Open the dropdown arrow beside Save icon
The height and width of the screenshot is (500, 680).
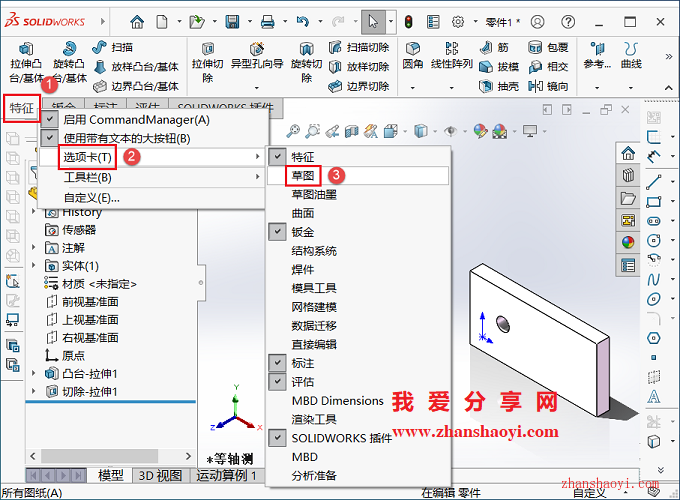coord(250,21)
